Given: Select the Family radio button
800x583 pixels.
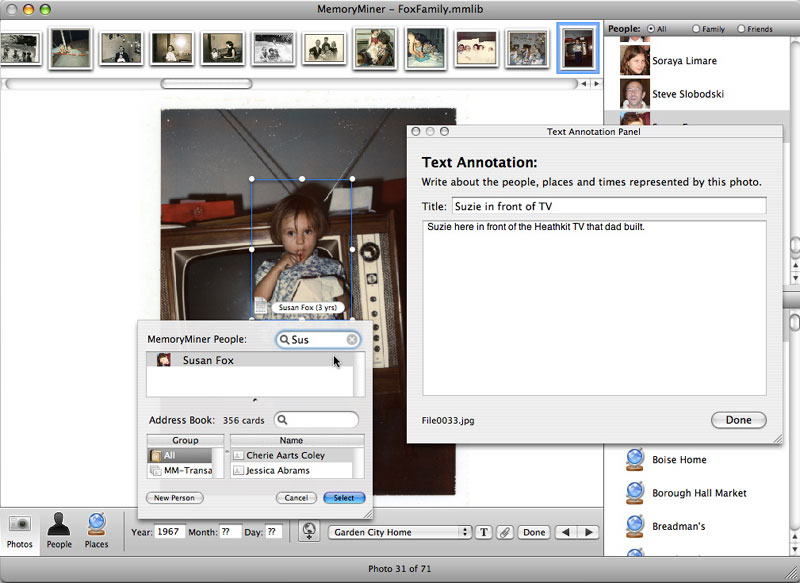Looking at the screenshot, I should pyautogui.click(x=695, y=29).
